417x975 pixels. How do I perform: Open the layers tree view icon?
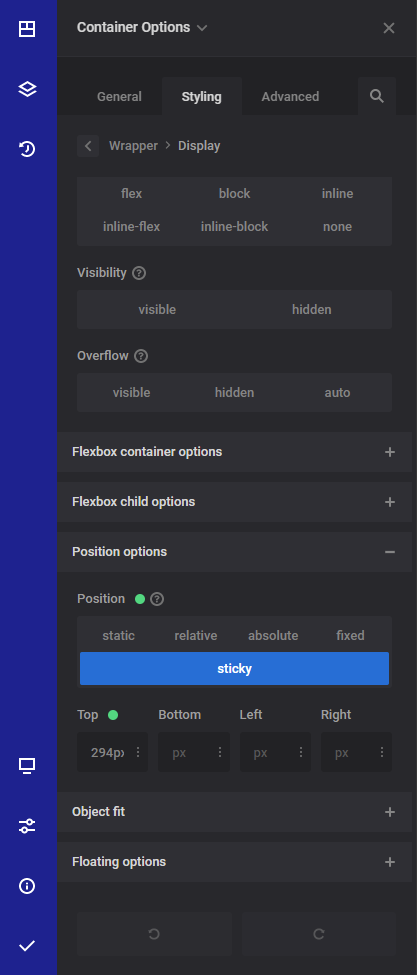27,89
